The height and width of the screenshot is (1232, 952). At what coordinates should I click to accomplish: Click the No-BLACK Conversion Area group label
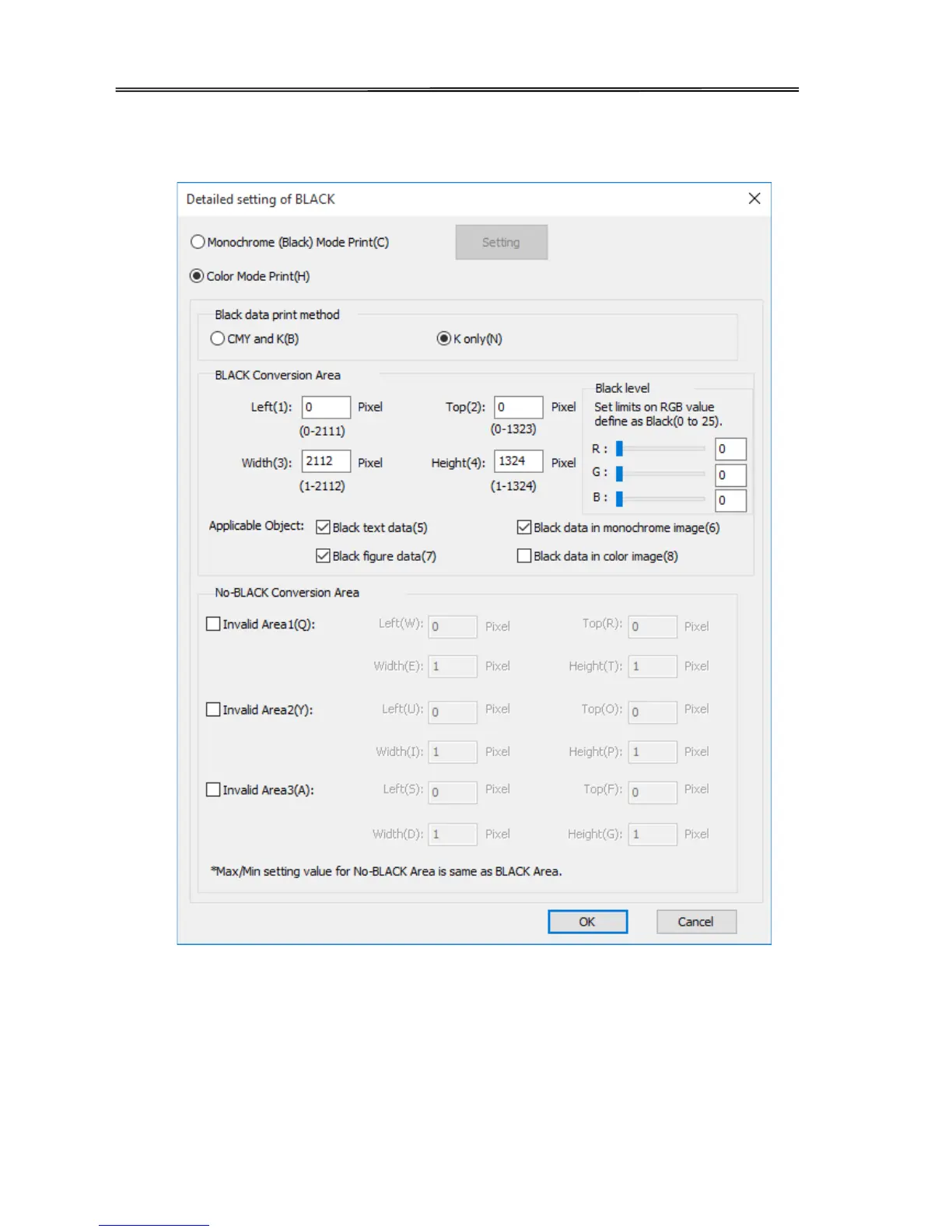(287, 593)
